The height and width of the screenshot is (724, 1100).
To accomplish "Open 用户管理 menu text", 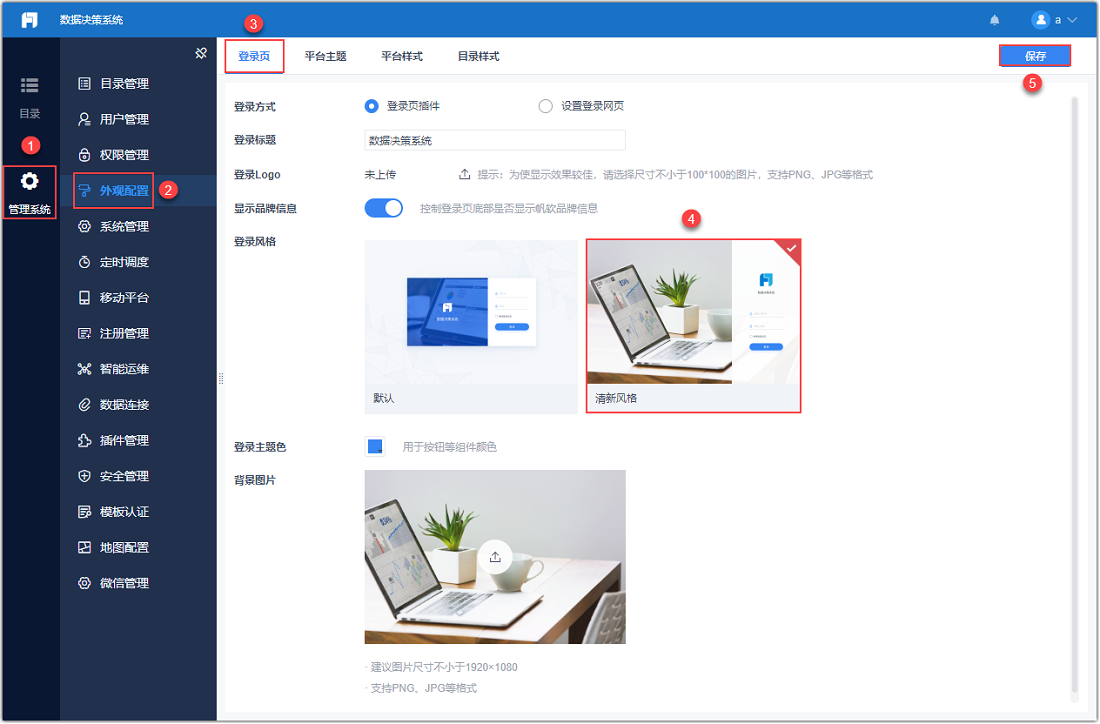I will [124, 119].
